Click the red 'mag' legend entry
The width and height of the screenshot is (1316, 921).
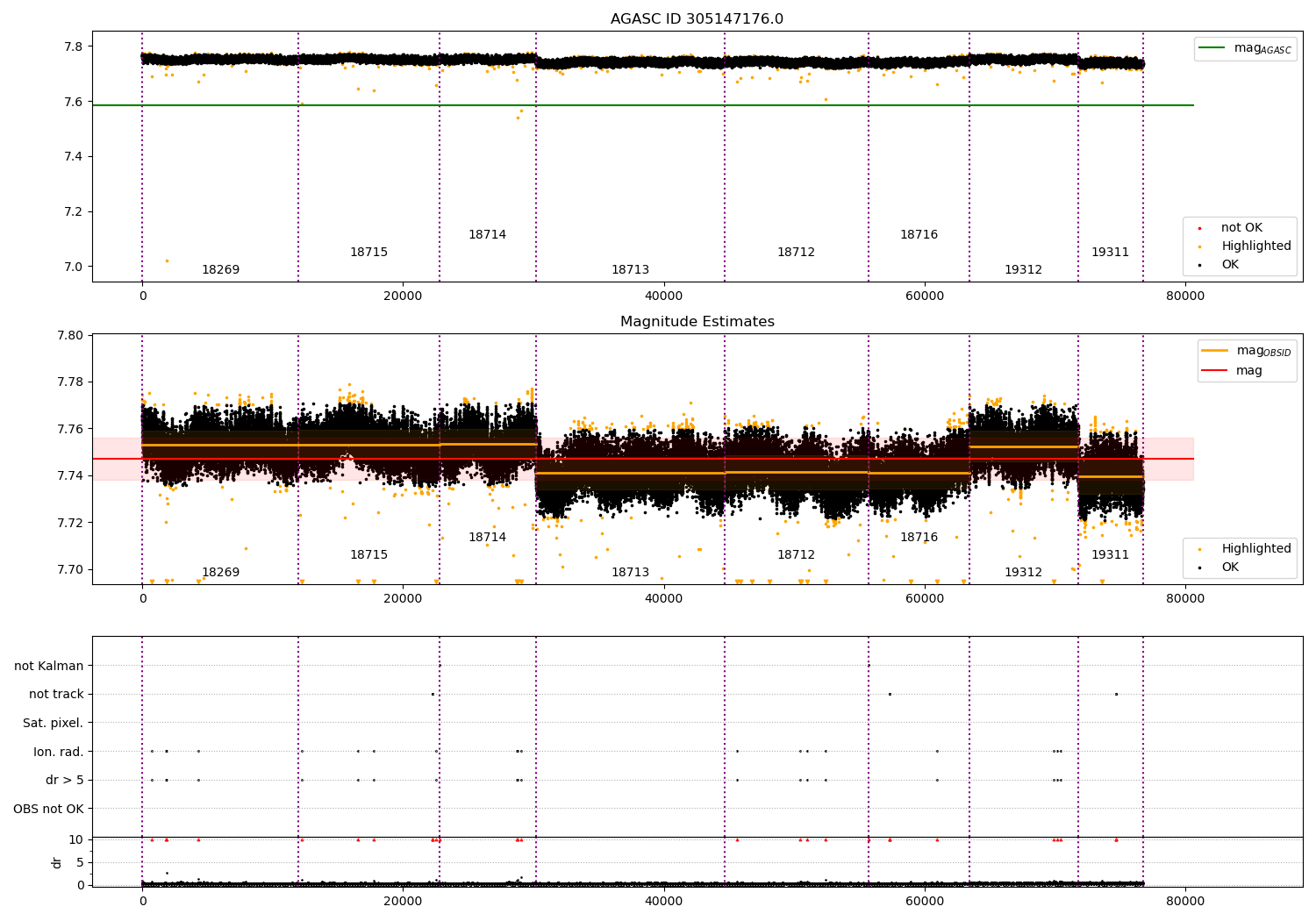1233,371
